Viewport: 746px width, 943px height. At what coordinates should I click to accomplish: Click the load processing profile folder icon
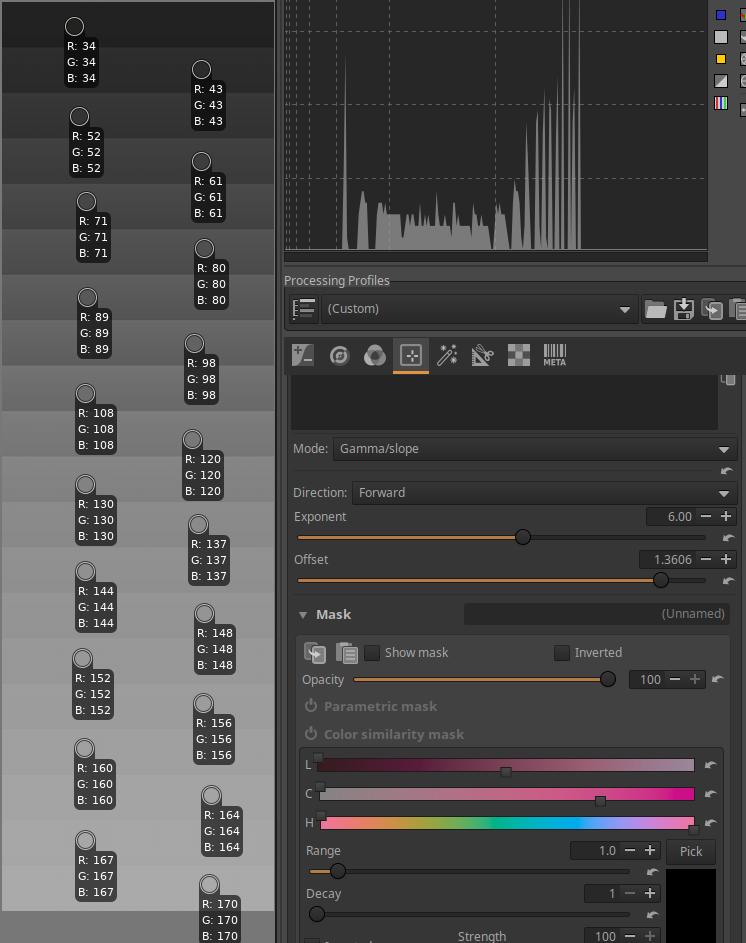tap(655, 309)
